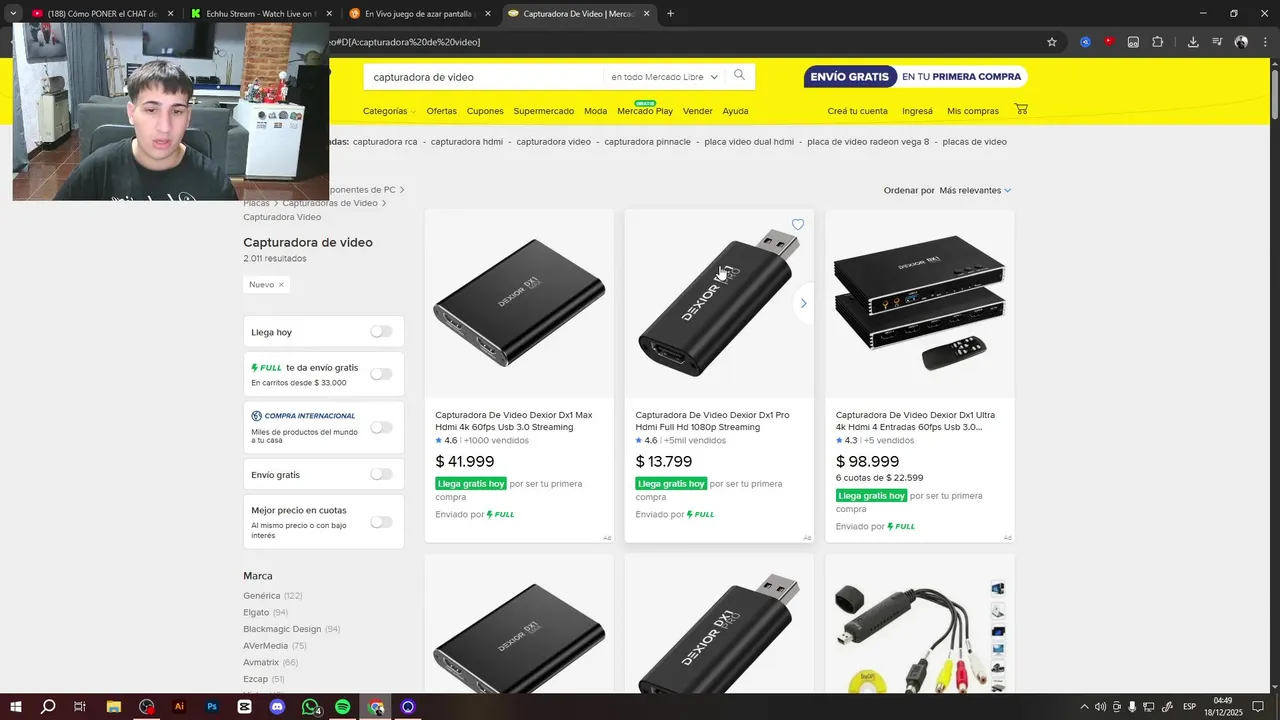
Task: Show hidden system tray icons
Action: (x=1085, y=707)
